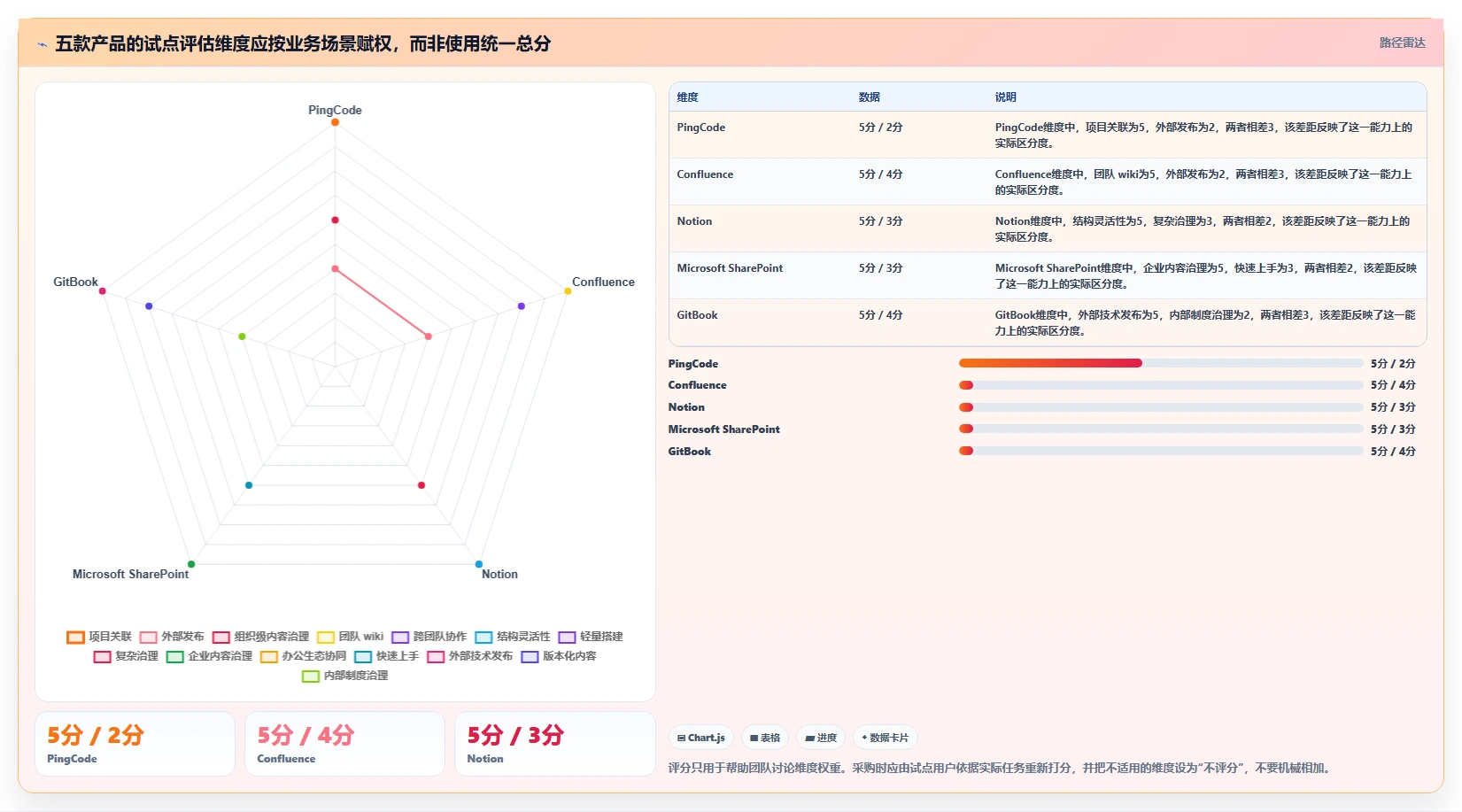Select the 进度 chip
This screenshot has width=1462, height=812.
coord(821,738)
